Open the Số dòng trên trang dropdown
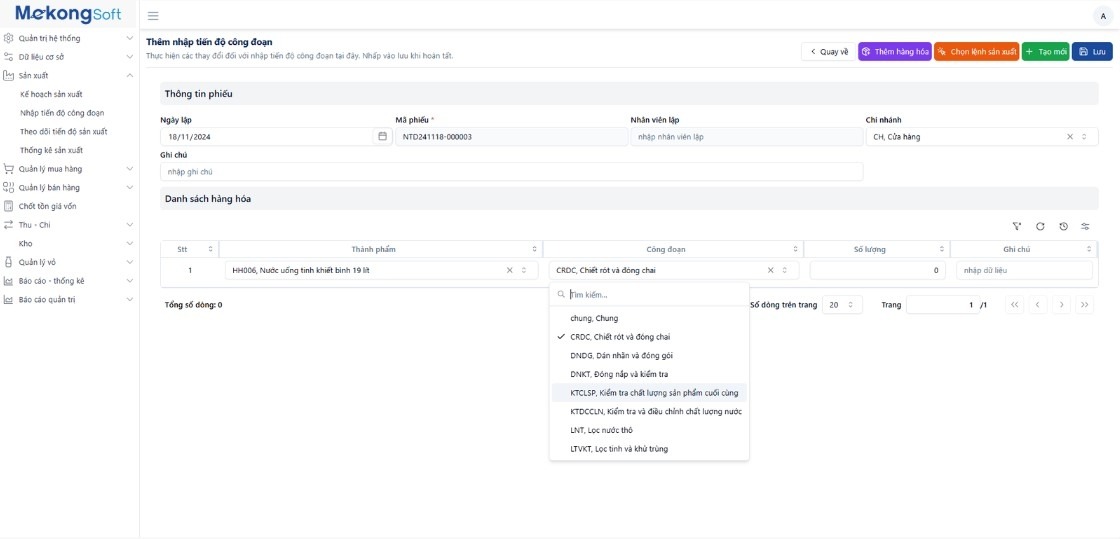Image resolution: width=1120 pixels, height=539 pixels. point(841,305)
